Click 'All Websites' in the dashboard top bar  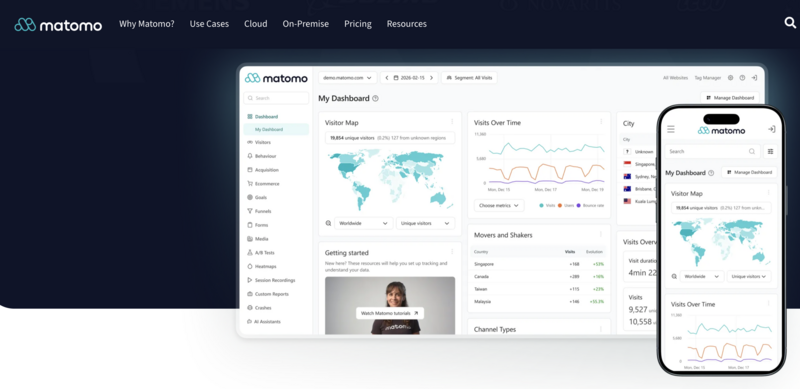(x=676, y=78)
